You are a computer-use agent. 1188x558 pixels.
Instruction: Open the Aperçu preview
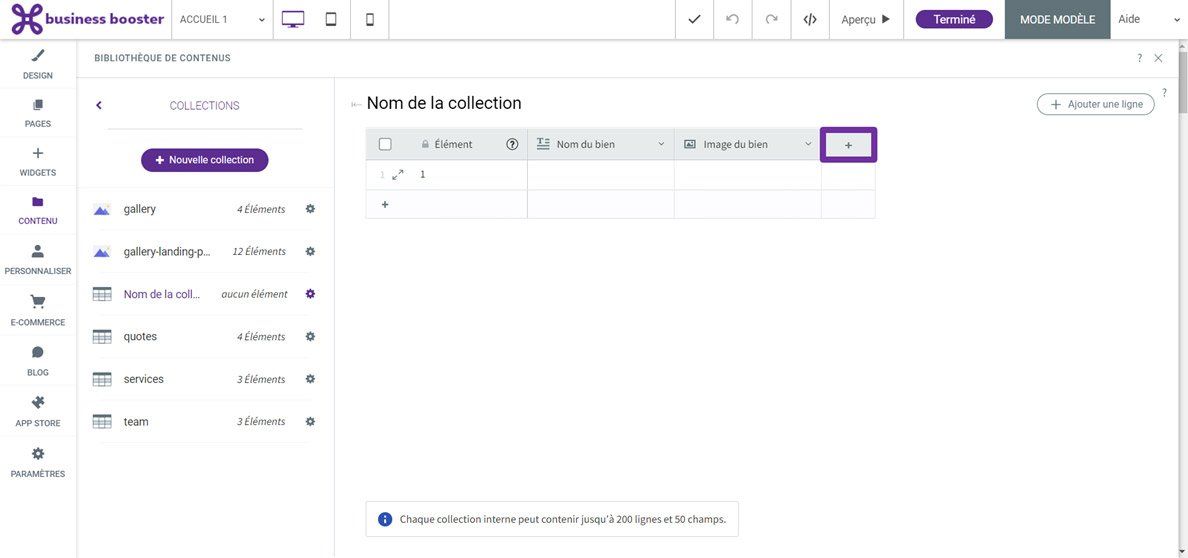point(866,20)
